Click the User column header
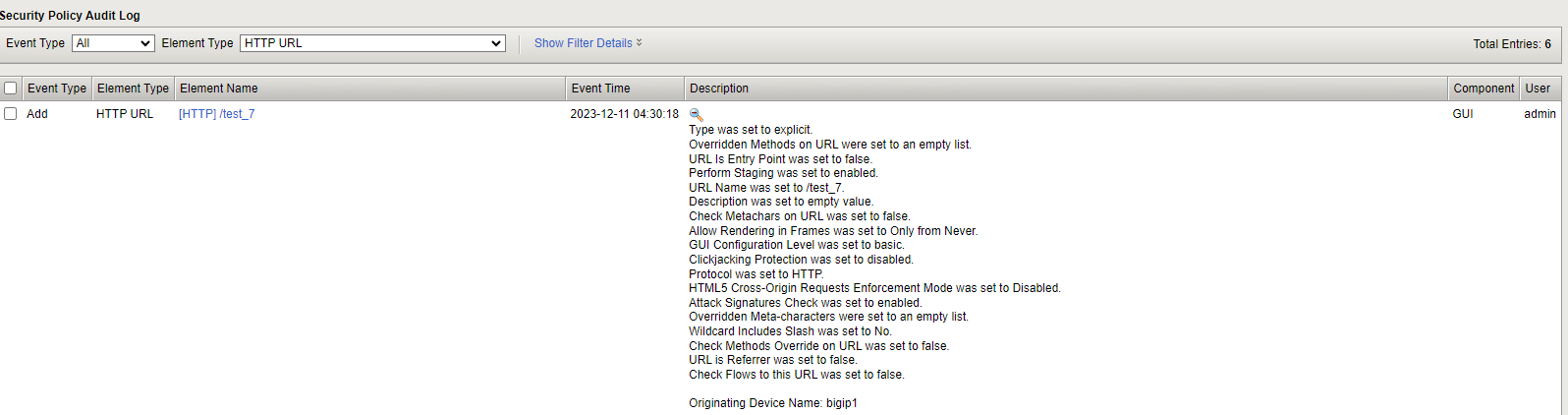Viewport: 1568px width, 415px height. pyautogui.click(x=1538, y=89)
